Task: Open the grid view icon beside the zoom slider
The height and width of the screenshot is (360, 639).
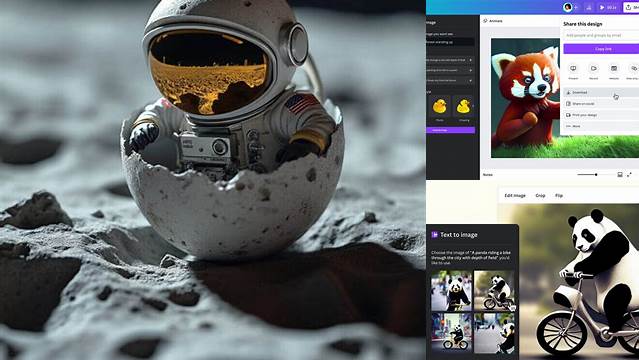Action: tap(620, 174)
